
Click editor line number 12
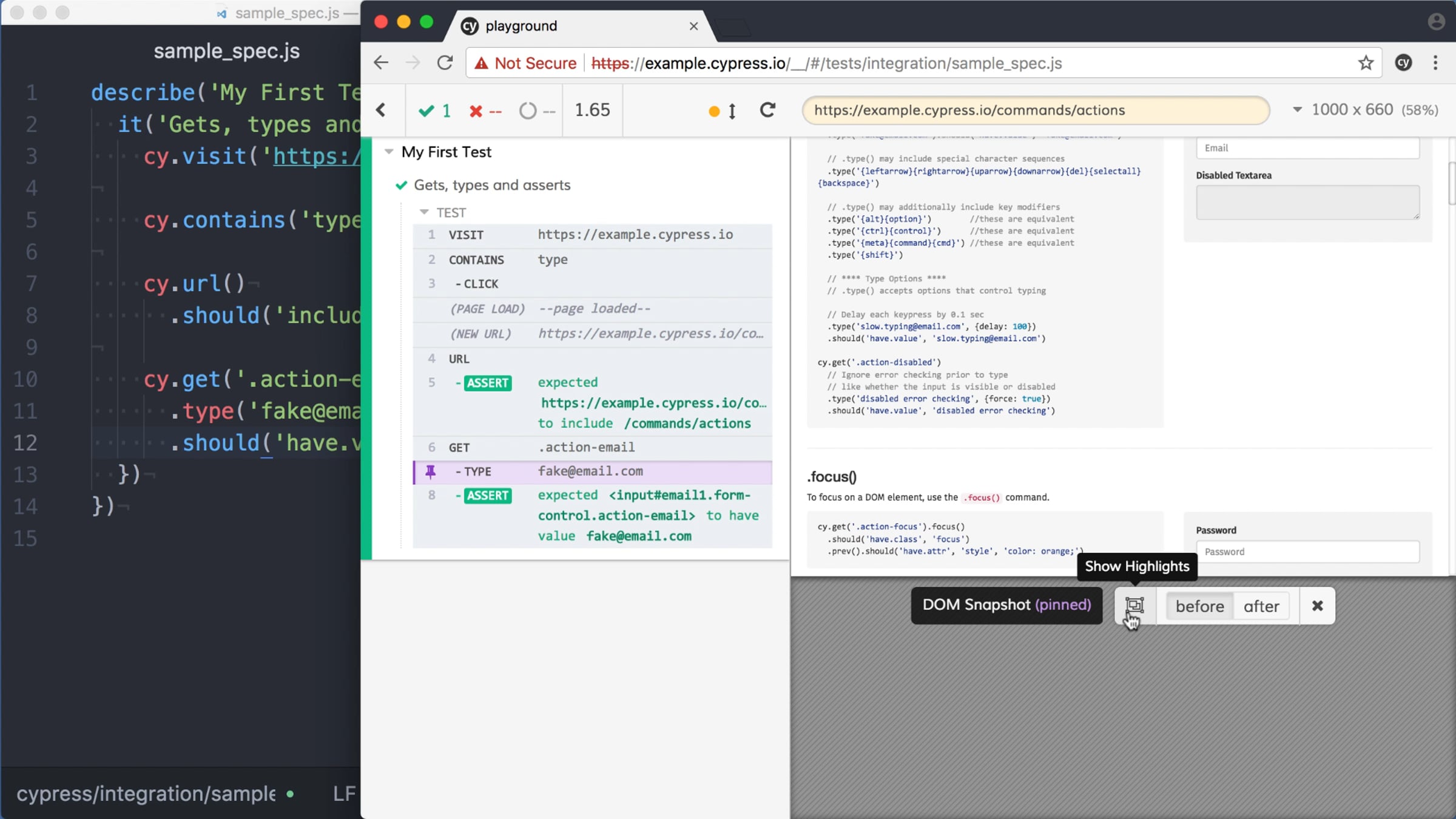pyautogui.click(x=25, y=443)
